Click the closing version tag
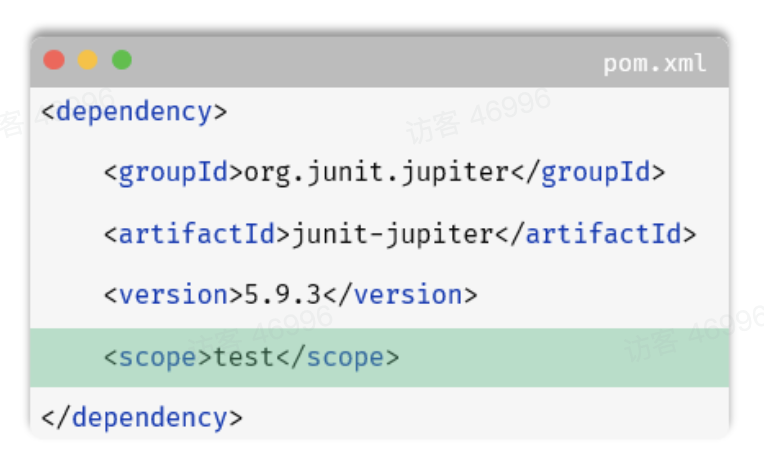Viewport: 764px width, 460px height. (x=400, y=295)
